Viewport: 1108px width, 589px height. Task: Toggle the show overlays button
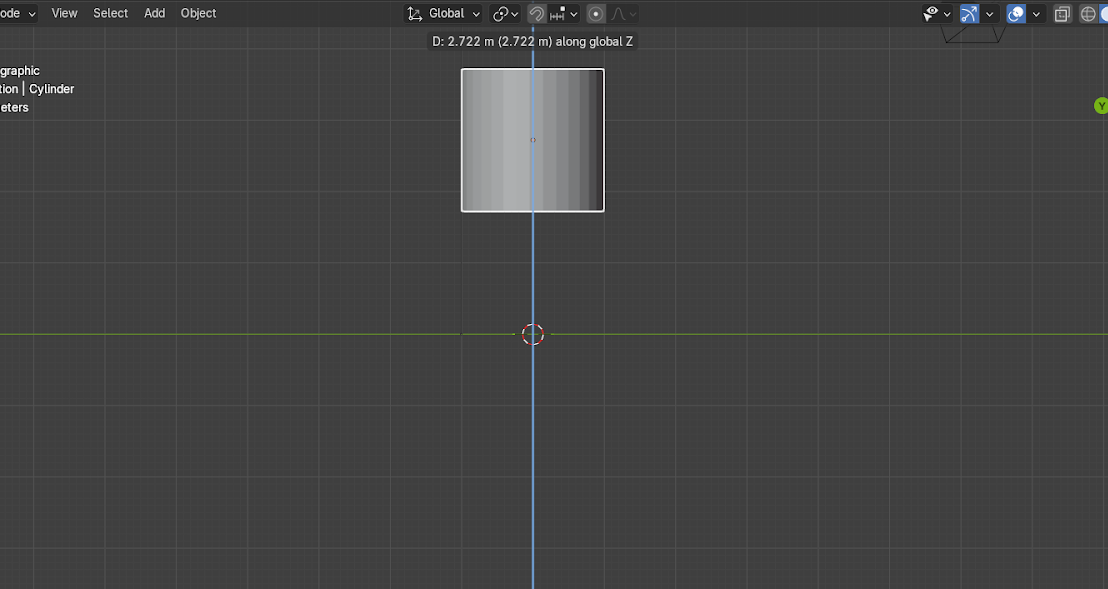[x=1016, y=13]
